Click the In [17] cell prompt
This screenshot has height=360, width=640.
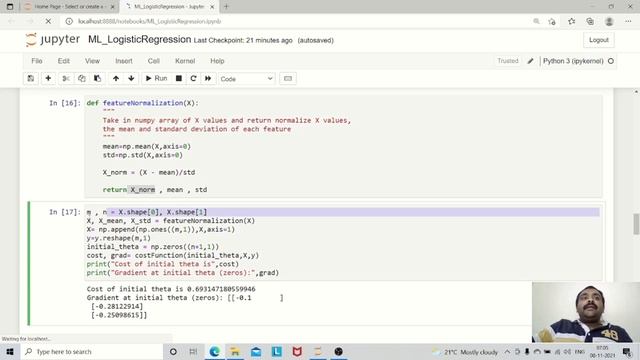[x=65, y=212]
